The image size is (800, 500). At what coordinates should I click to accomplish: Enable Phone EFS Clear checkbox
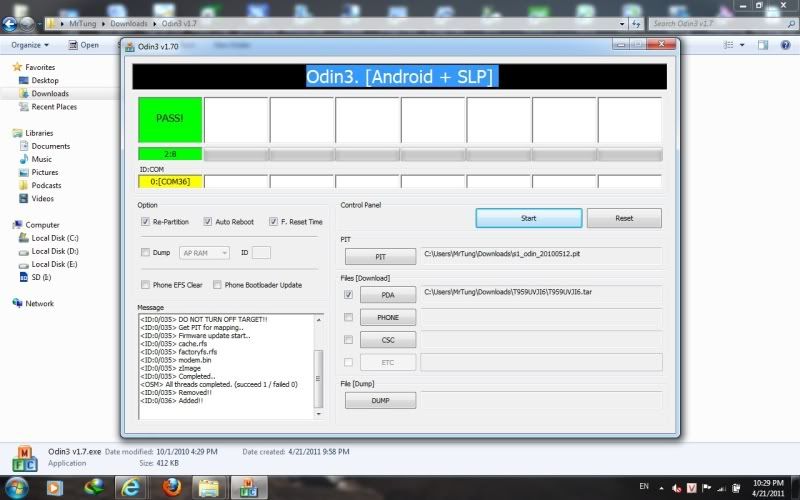(x=145, y=285)
